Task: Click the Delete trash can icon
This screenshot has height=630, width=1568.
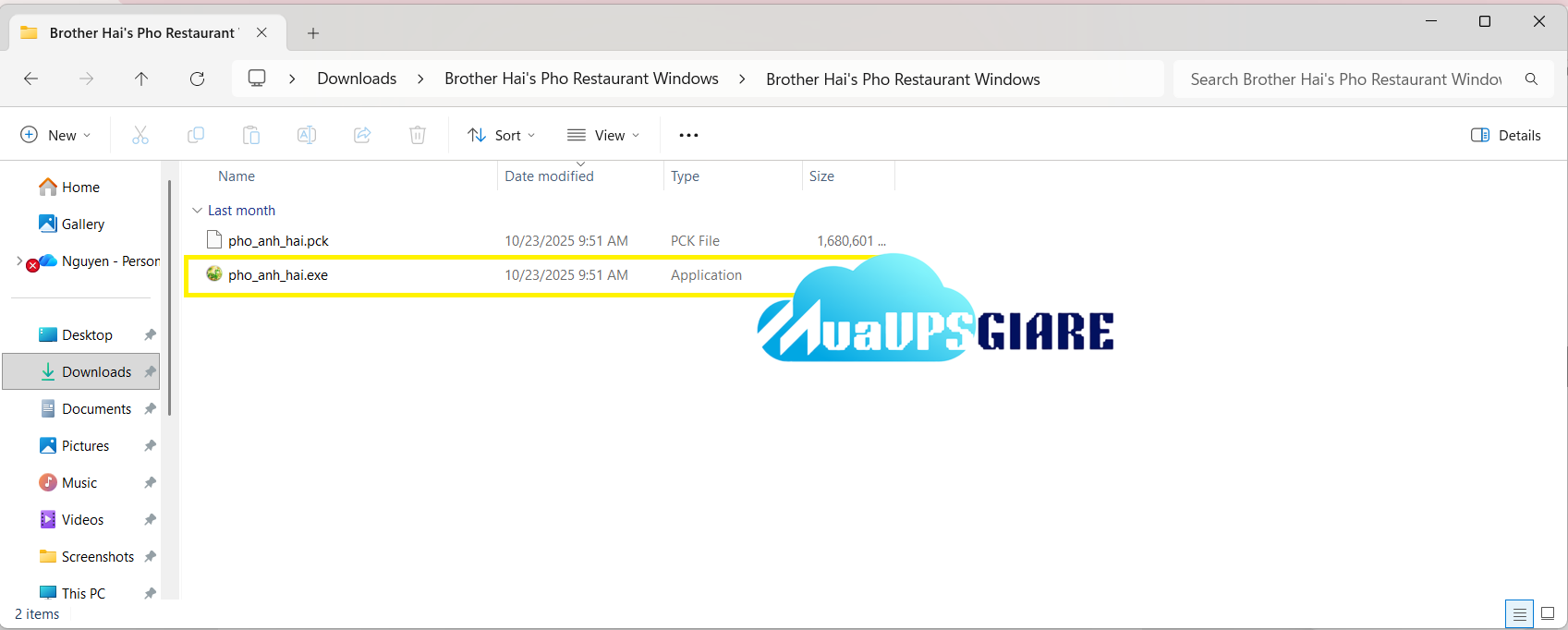Action: 418,135
